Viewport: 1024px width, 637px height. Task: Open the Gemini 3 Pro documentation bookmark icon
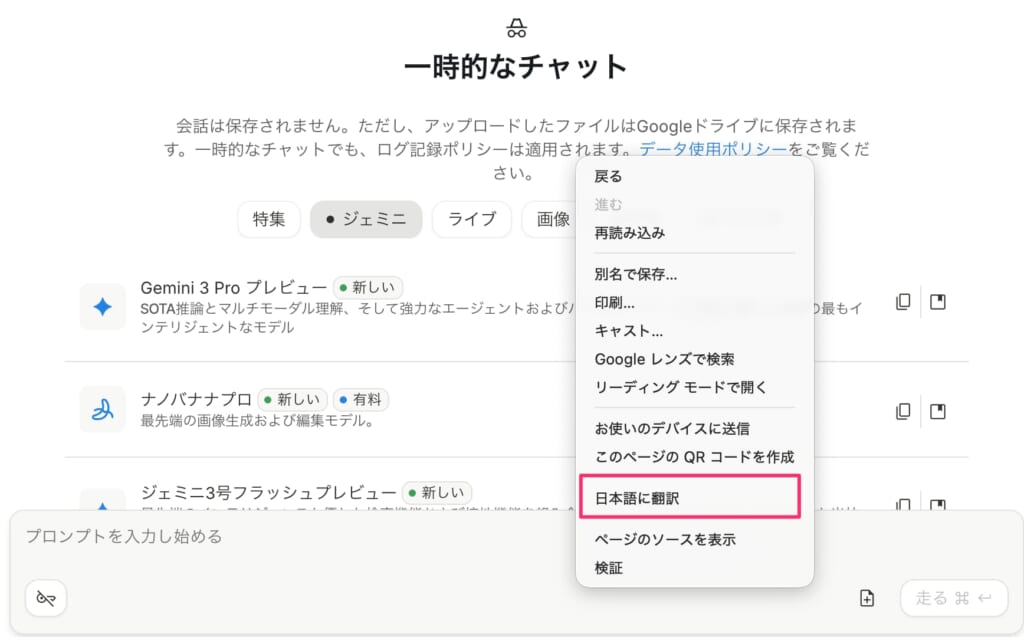pyautogui.click(x=937, y=302)
